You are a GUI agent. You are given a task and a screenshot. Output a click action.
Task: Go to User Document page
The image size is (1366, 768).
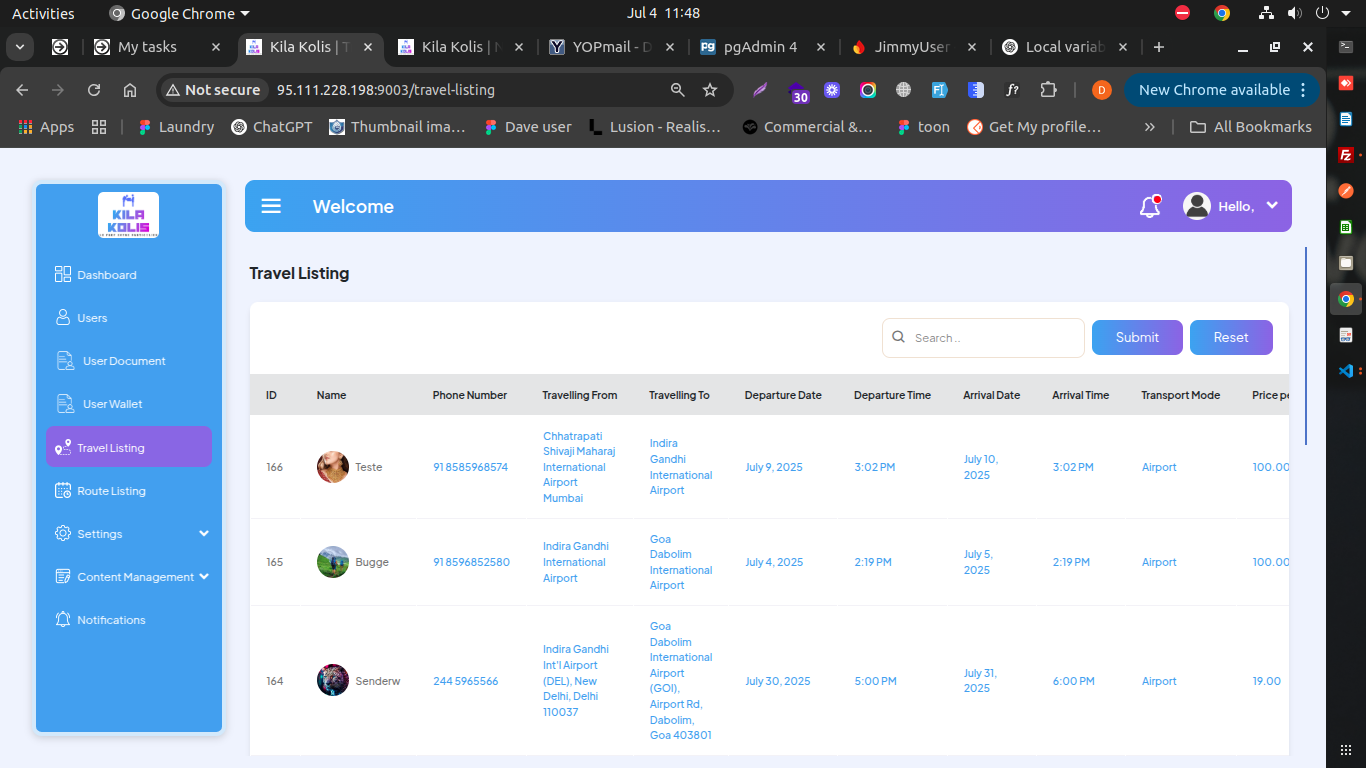[123, 361]
